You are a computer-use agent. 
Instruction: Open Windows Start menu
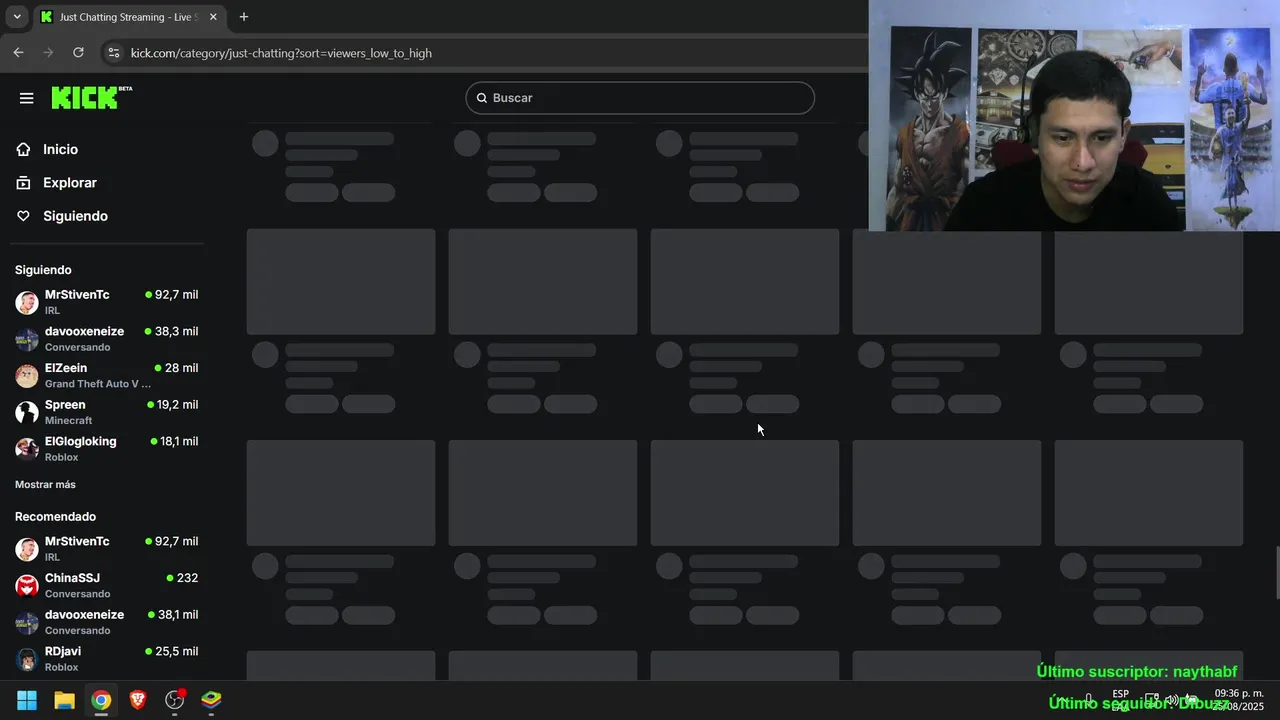click(x=27, y=700)
